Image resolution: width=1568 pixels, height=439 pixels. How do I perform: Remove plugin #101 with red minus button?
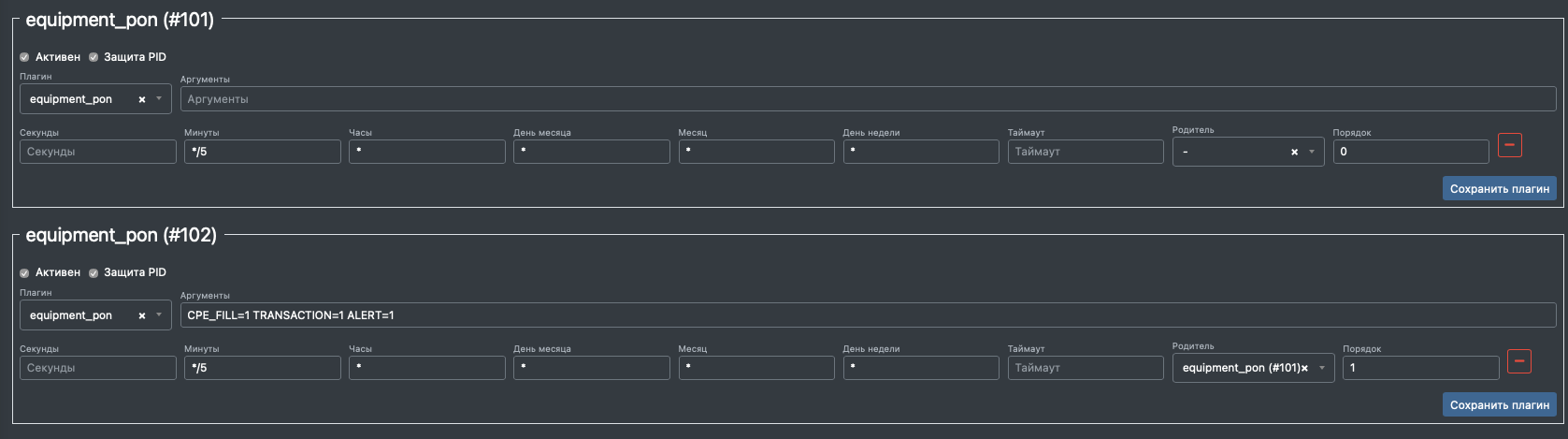tap(1509, 145)
